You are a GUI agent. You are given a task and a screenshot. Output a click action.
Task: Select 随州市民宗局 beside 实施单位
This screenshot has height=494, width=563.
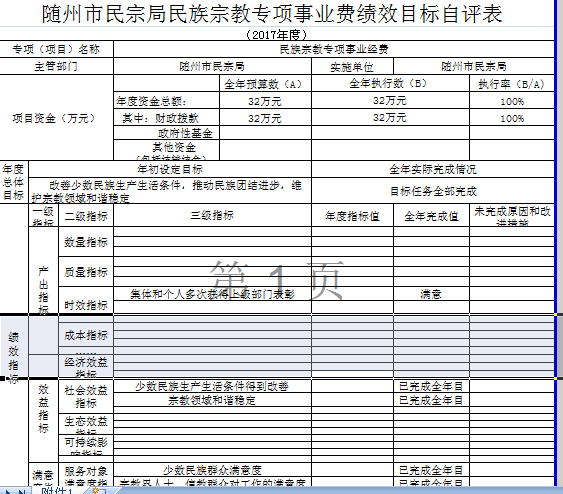[x=474, y=66]
